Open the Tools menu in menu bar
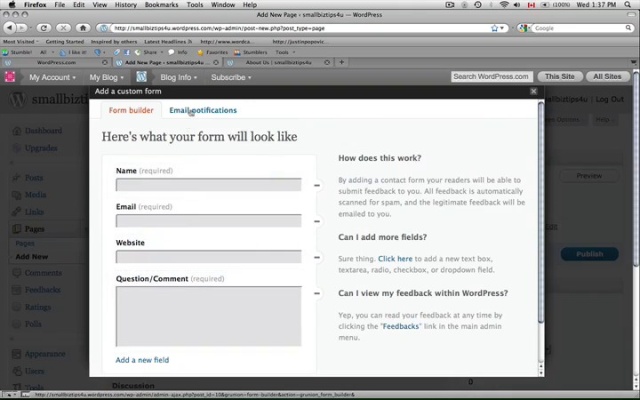Screen dimensions: 640x400 [x=195, y=5]
